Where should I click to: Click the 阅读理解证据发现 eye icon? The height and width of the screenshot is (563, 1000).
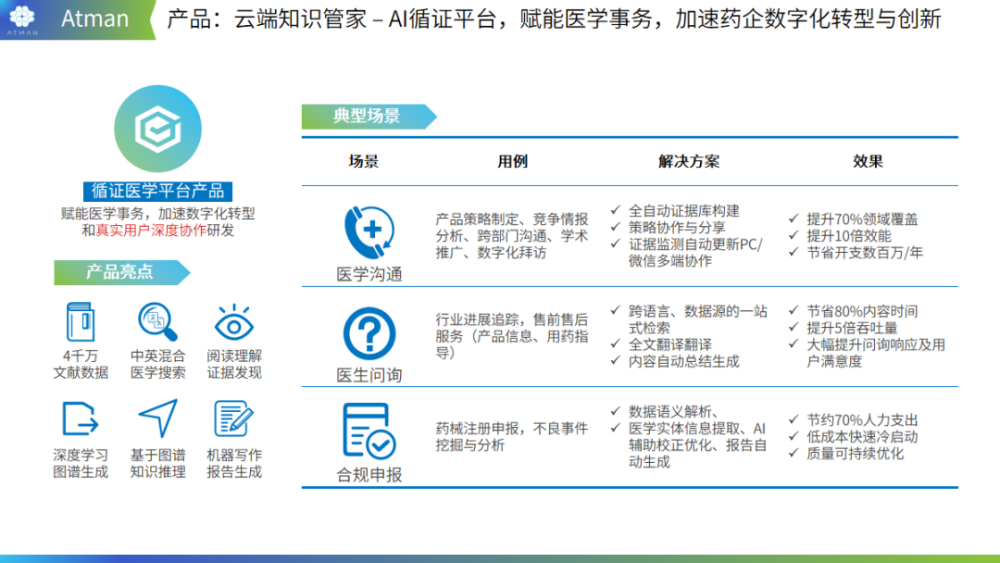(234, 323)
